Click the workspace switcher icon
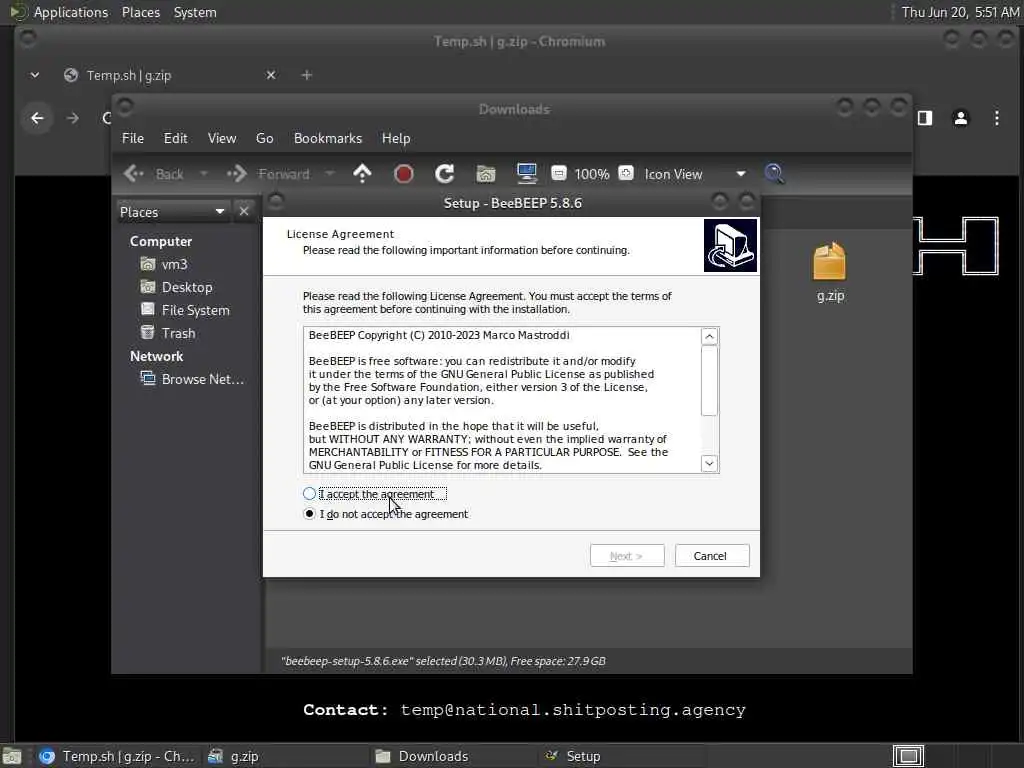 tap(908, 756)
